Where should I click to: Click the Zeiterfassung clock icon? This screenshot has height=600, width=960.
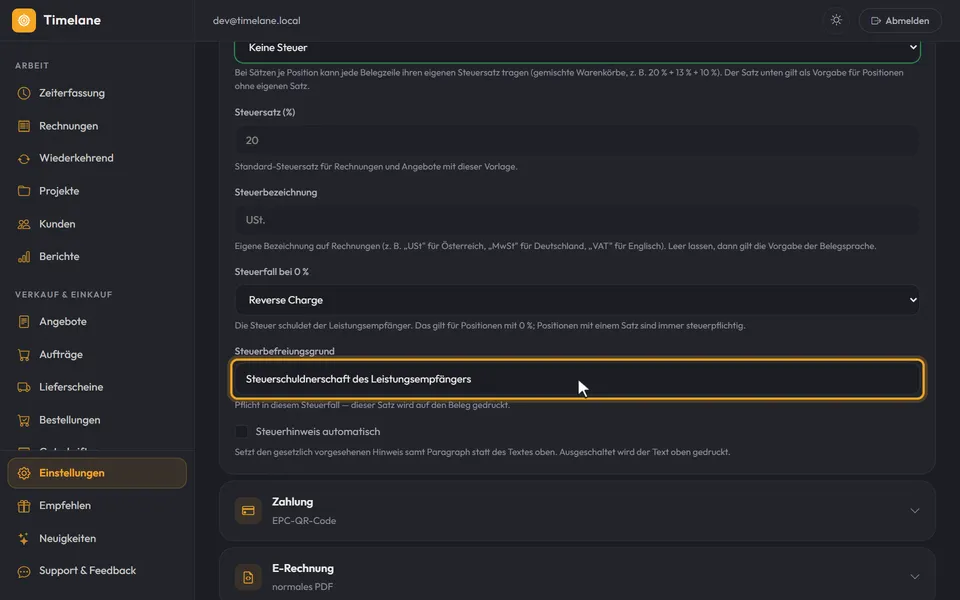coord(24,93)
